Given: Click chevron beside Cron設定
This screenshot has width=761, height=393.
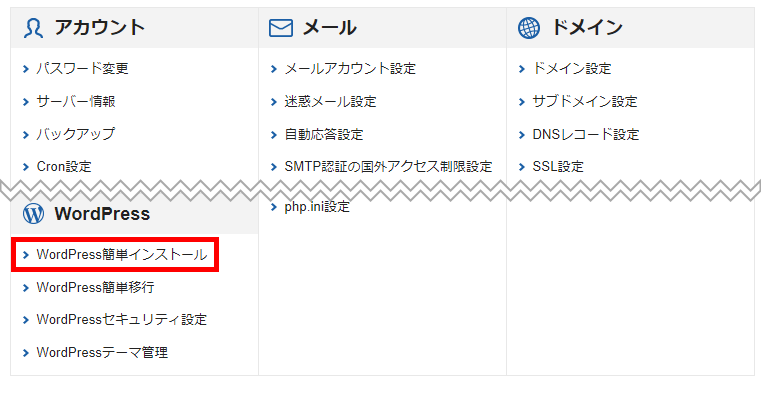Looking at the screenshot, I should pos(26,167).
